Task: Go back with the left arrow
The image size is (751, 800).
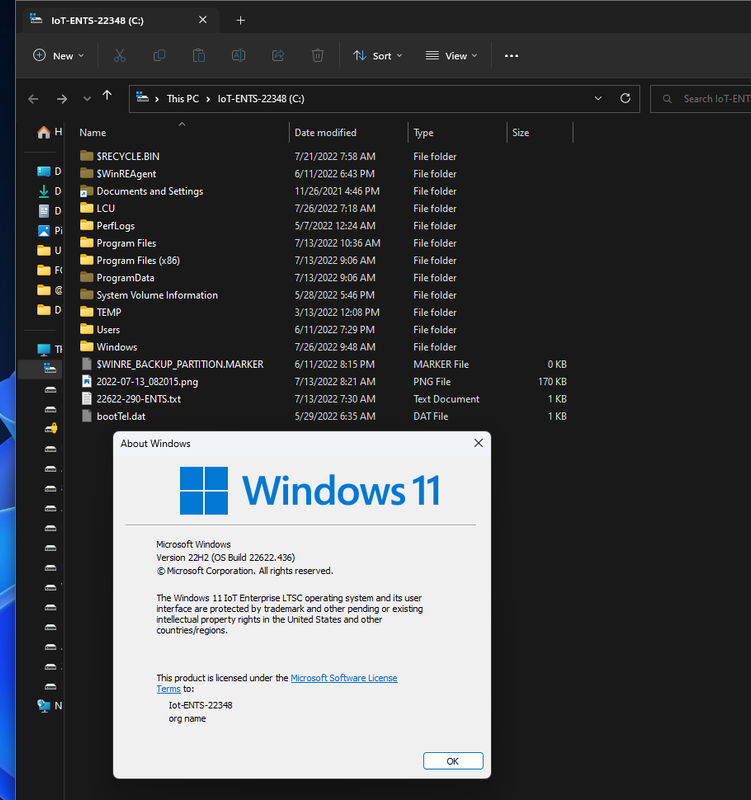Action: pos(34,99)
